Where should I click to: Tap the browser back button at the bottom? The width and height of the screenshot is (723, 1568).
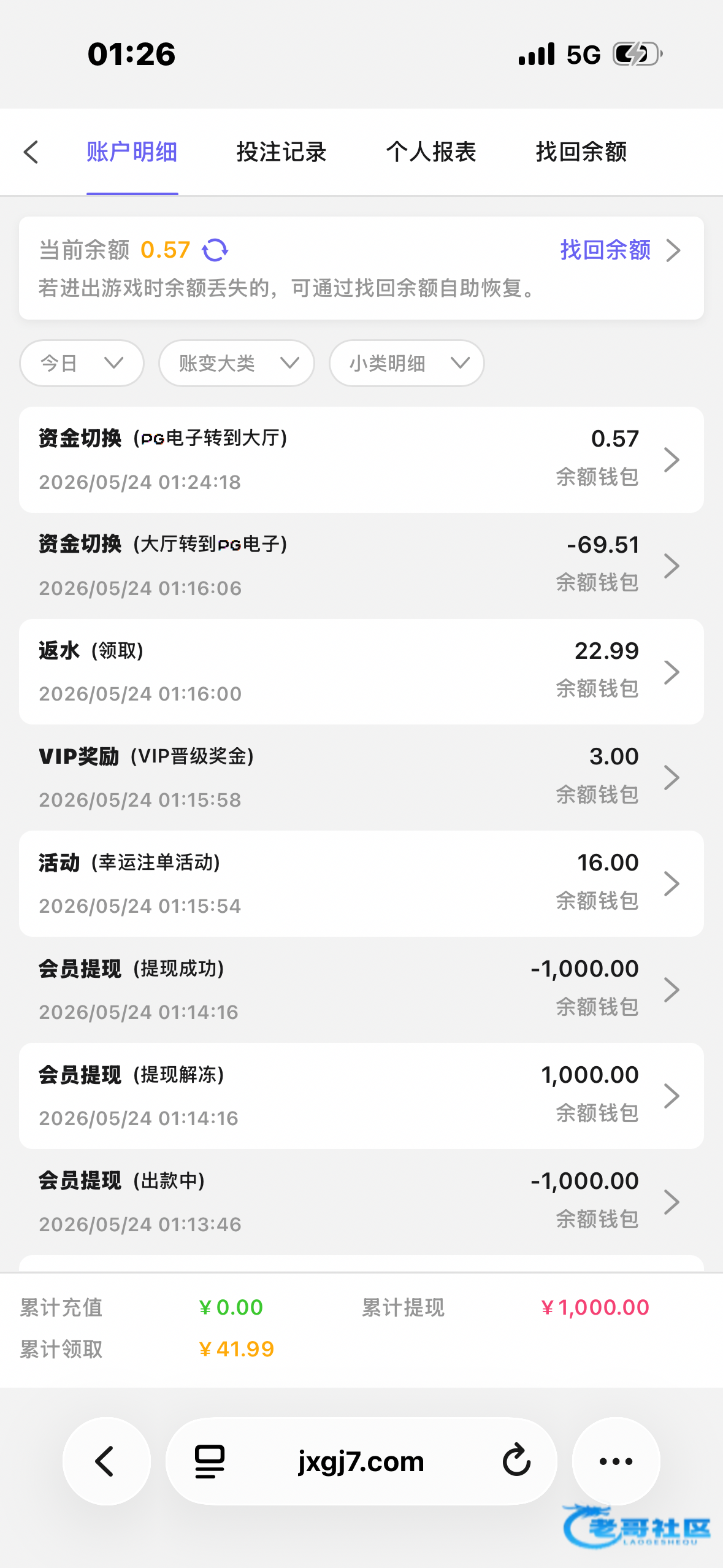point(106,1461)
